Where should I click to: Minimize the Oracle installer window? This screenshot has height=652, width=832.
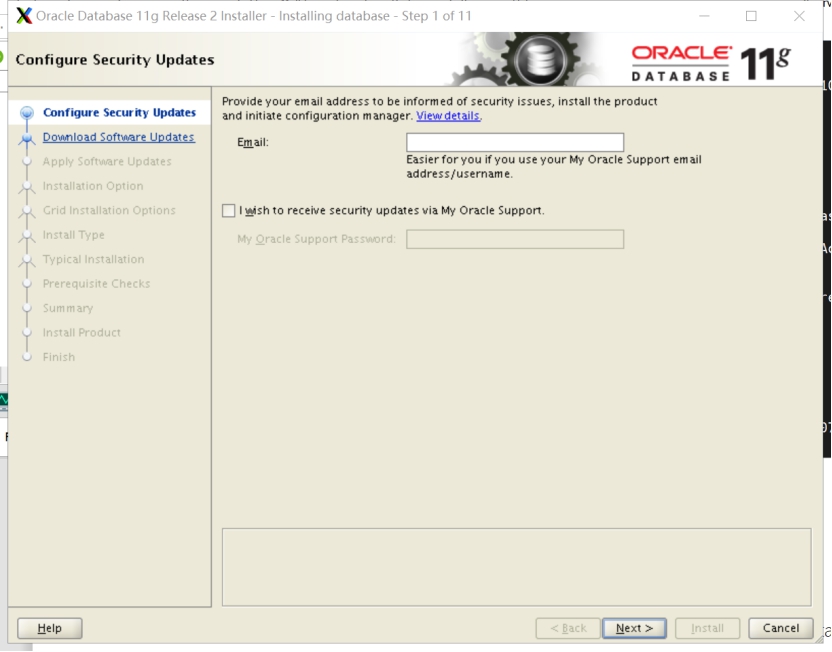pos(704,16)
